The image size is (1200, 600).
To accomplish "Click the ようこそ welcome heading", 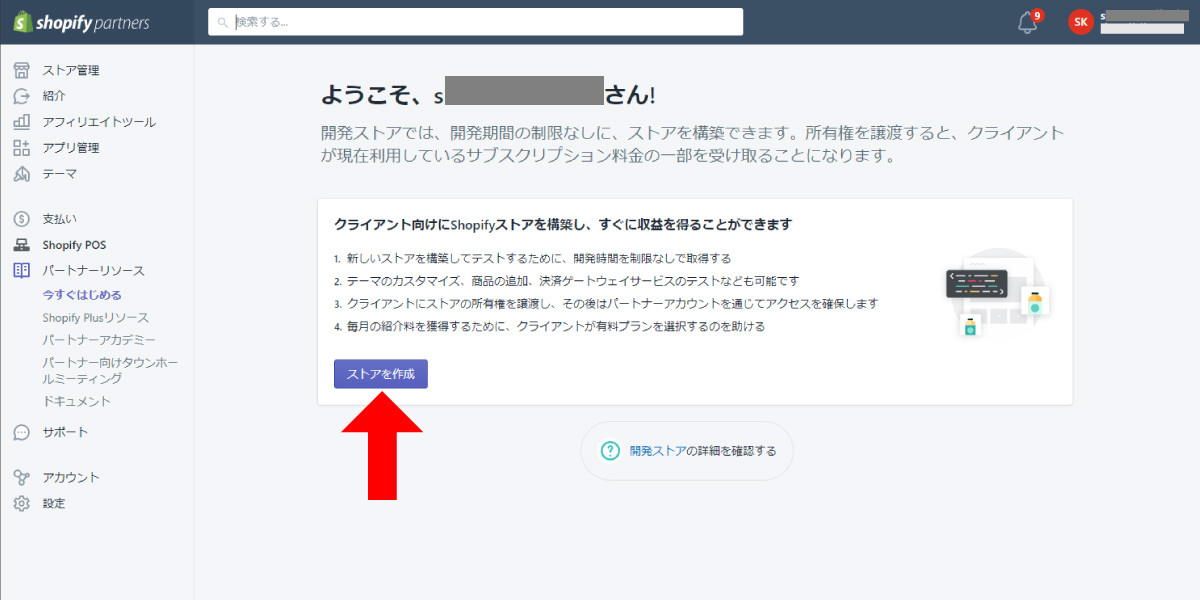I will (489, 95).
